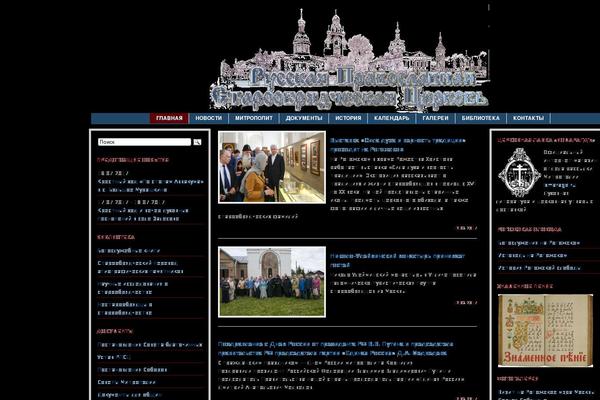Open the КАЛЕНДАРЬ menu item

tap(391, 118)
